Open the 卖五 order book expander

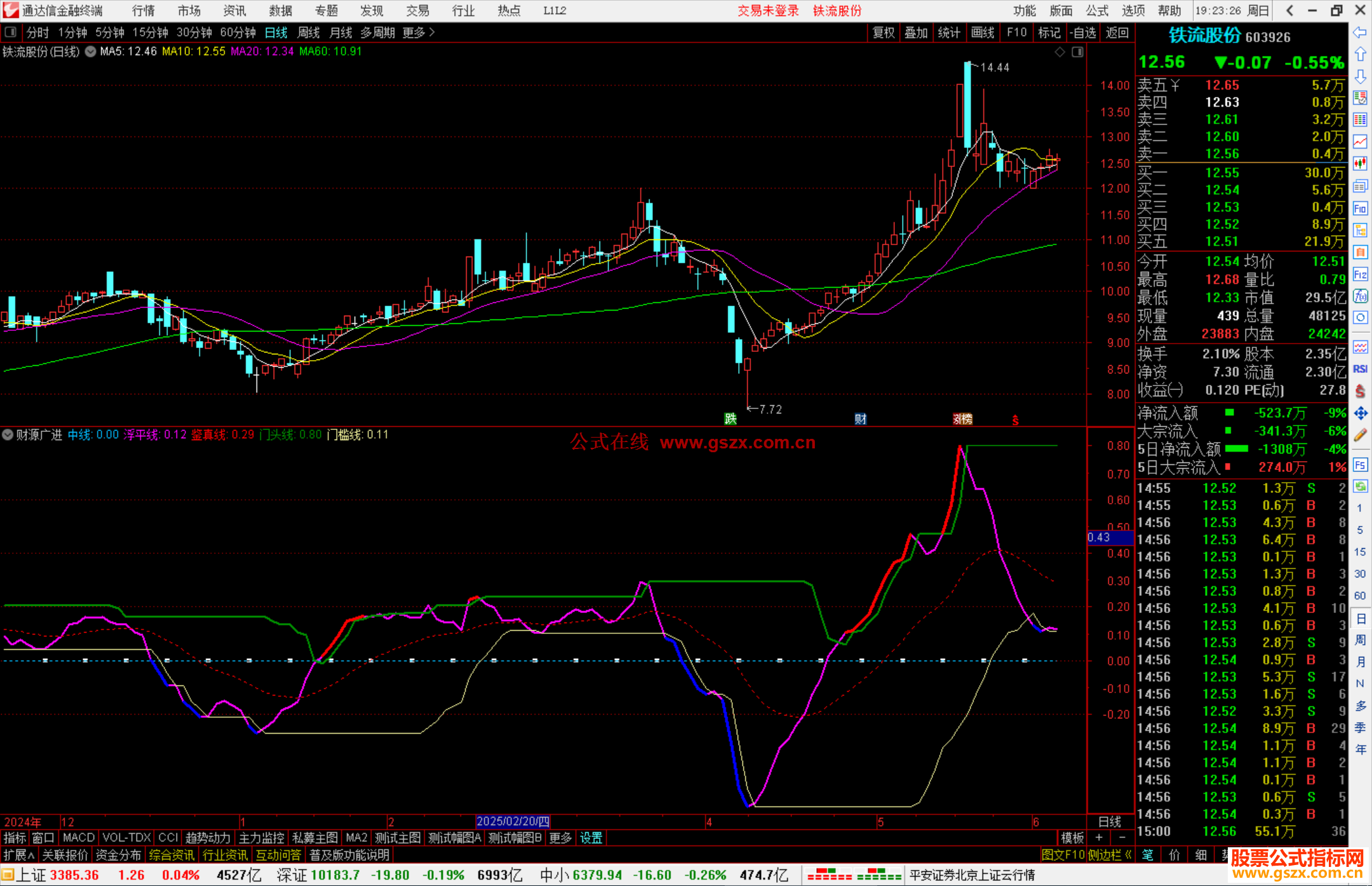1175,85
